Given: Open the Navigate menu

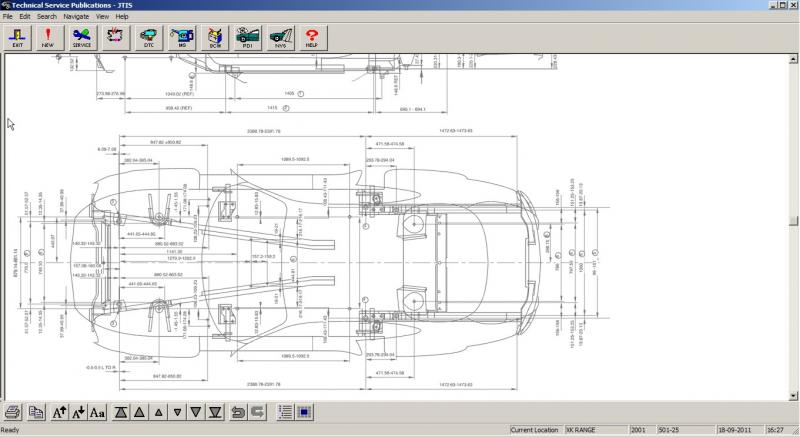Looking at the screenshot, I should coord(76,16).
